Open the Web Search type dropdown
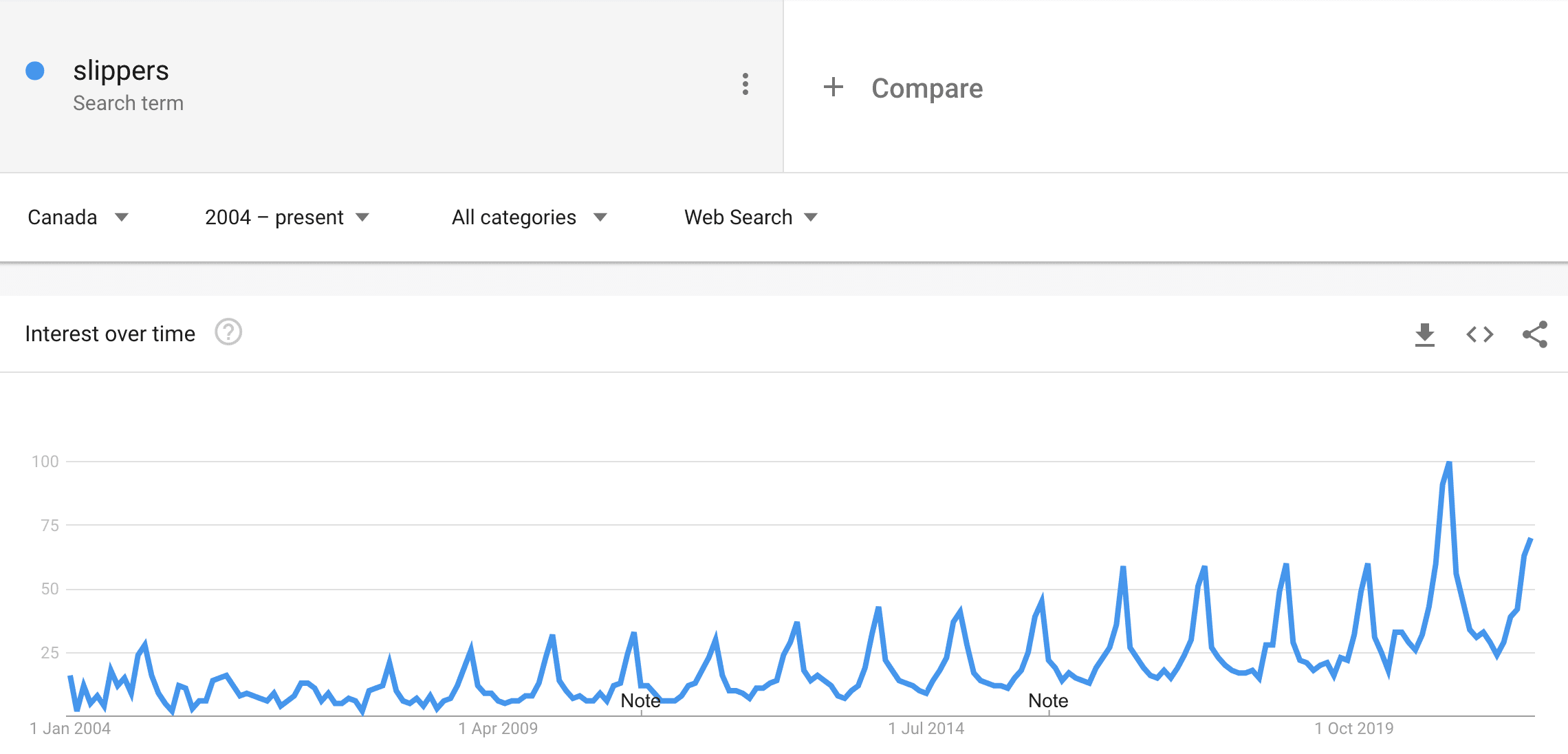 coord(750,217)
